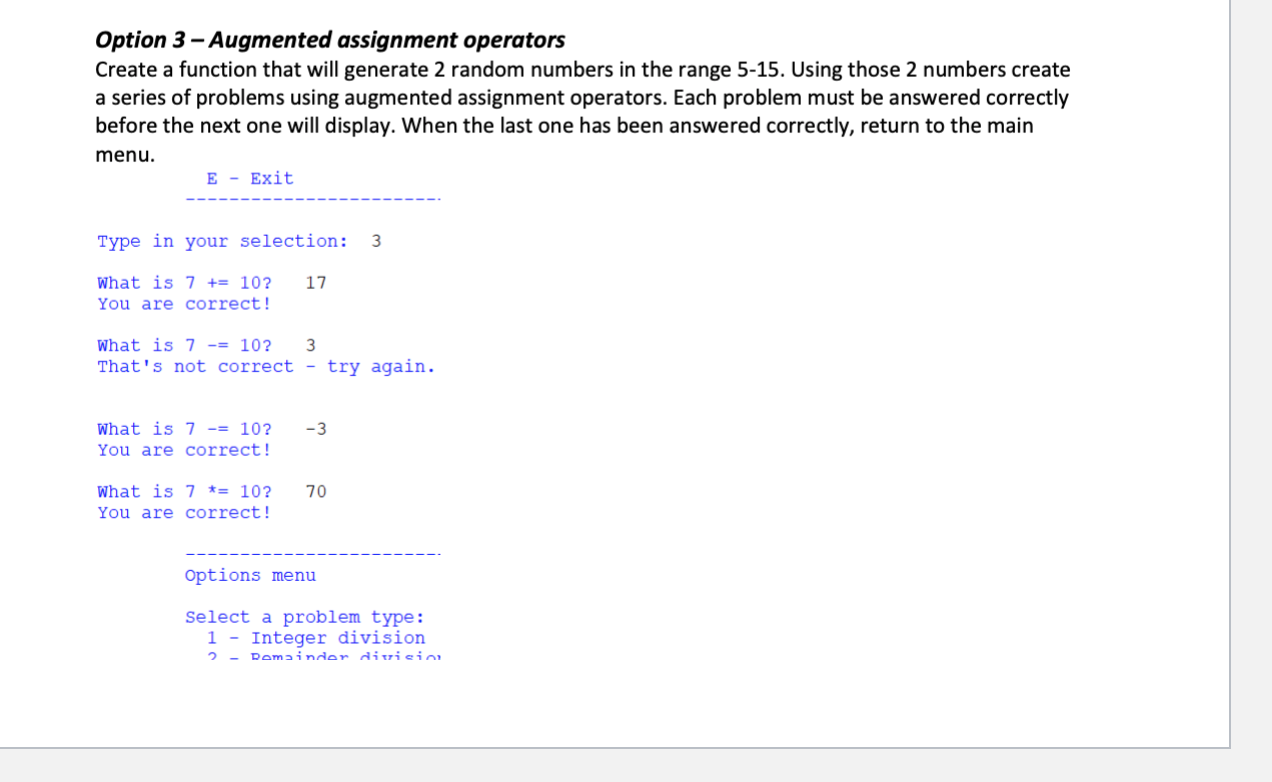Click the paragraph describing the random numbers function

pos(582,111)
